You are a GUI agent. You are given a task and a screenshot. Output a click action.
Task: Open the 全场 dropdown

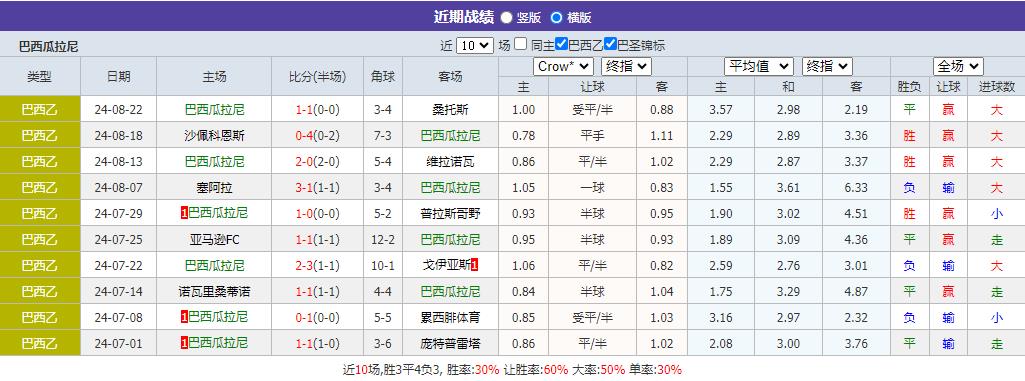[958, 67]
